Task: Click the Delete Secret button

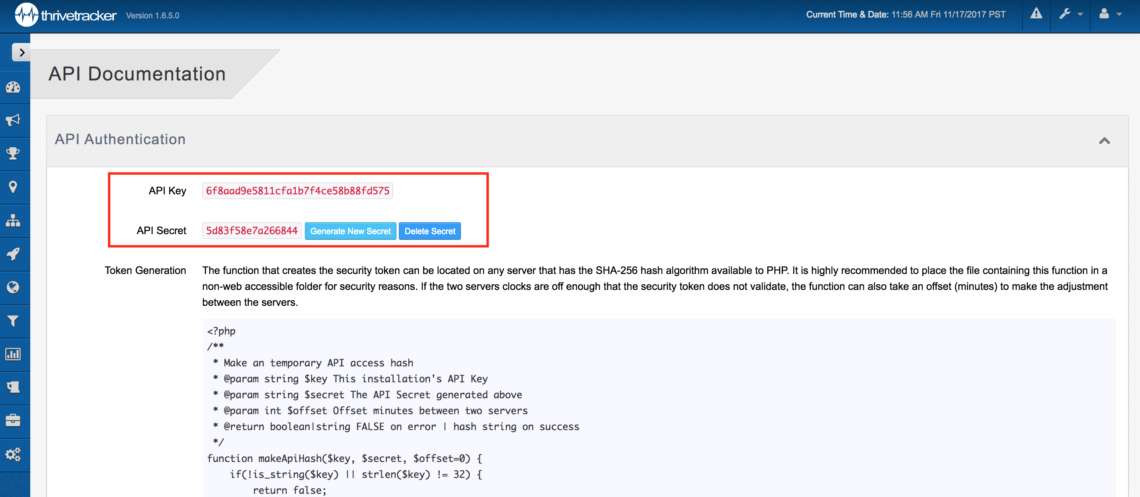Action: (430, 231)
